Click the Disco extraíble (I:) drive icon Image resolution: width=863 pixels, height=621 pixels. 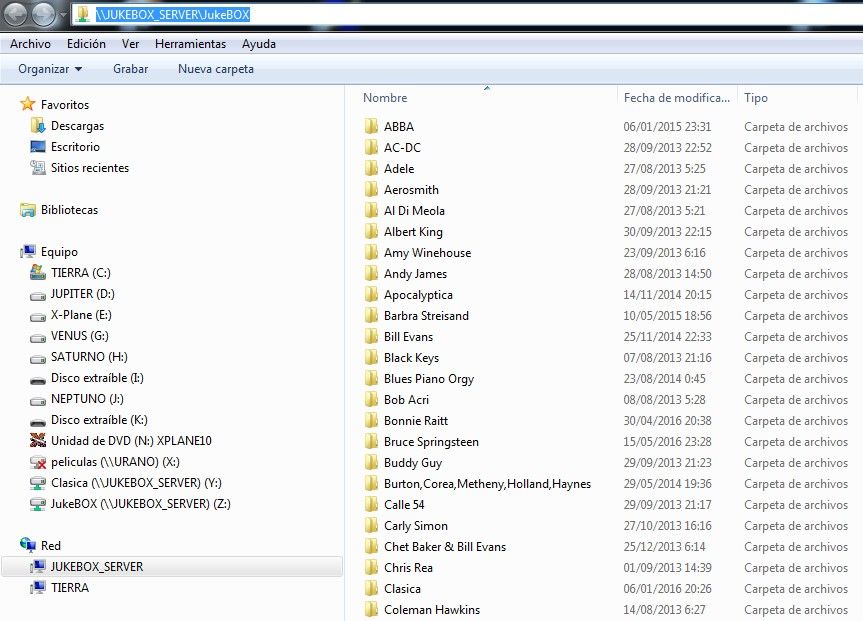[38, 380]
